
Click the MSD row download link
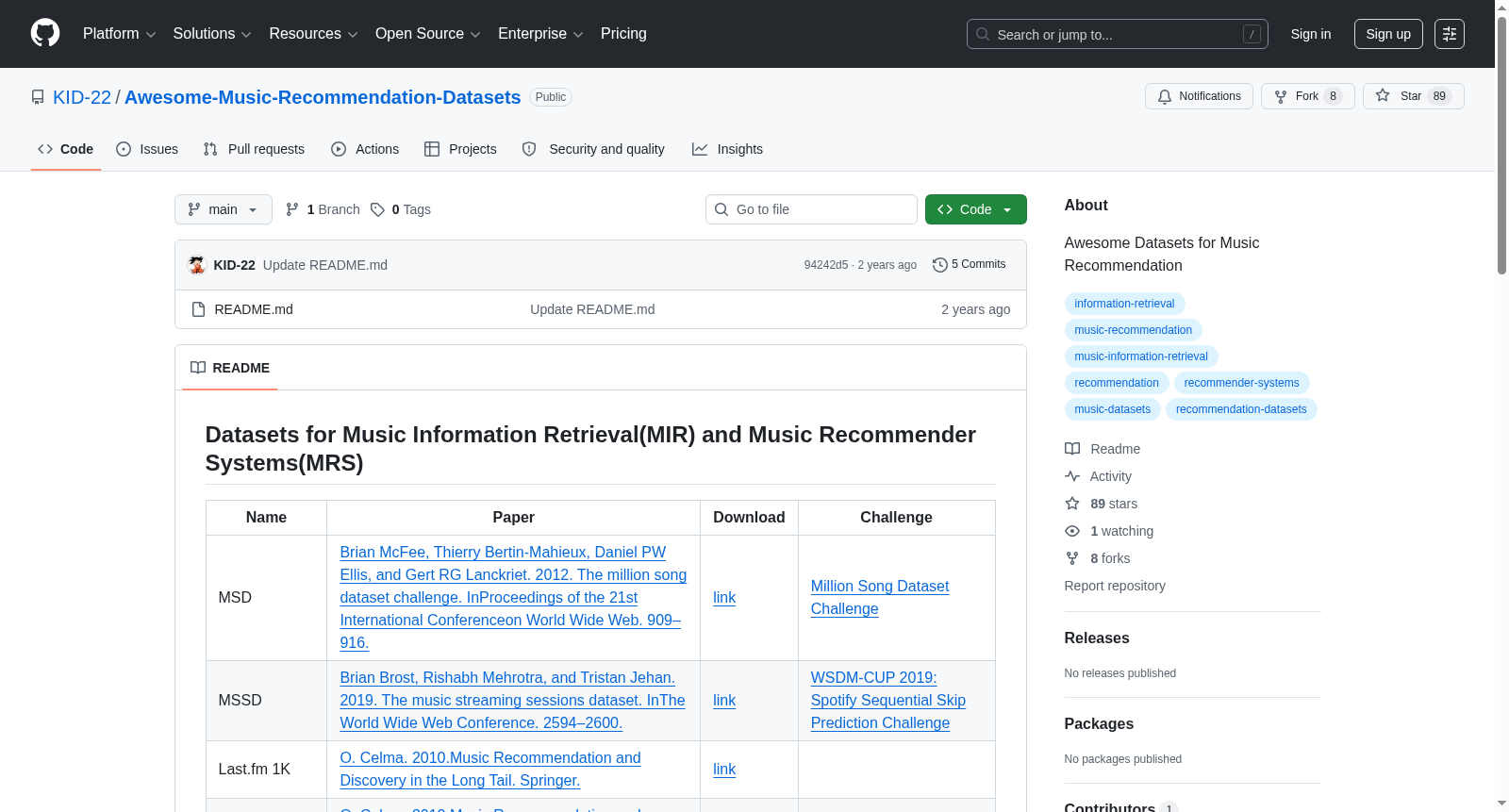[x=724, y=598]
